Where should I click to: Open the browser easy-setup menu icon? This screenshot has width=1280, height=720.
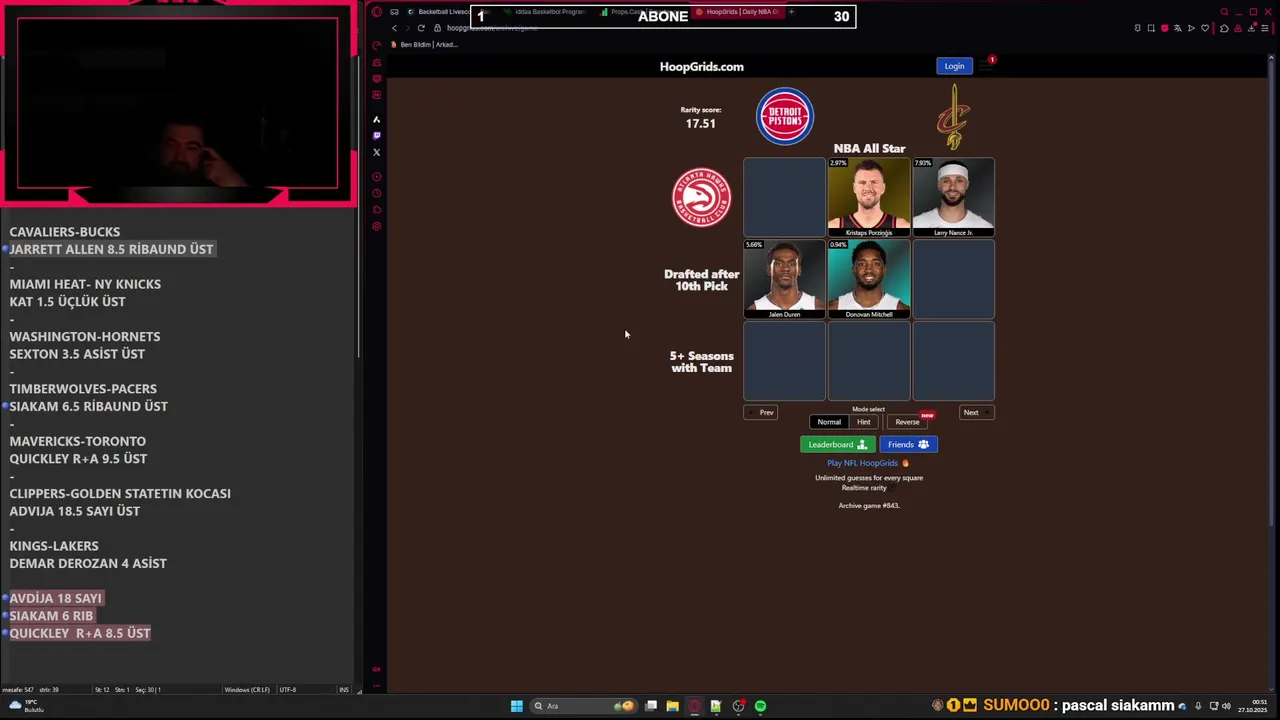click(x=1265, y=28)
